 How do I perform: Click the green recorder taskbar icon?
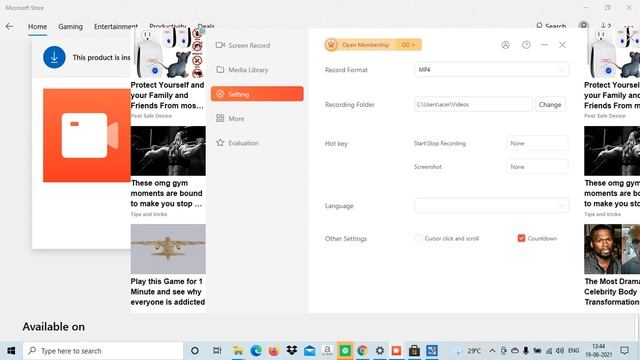[x=345, y=351]
